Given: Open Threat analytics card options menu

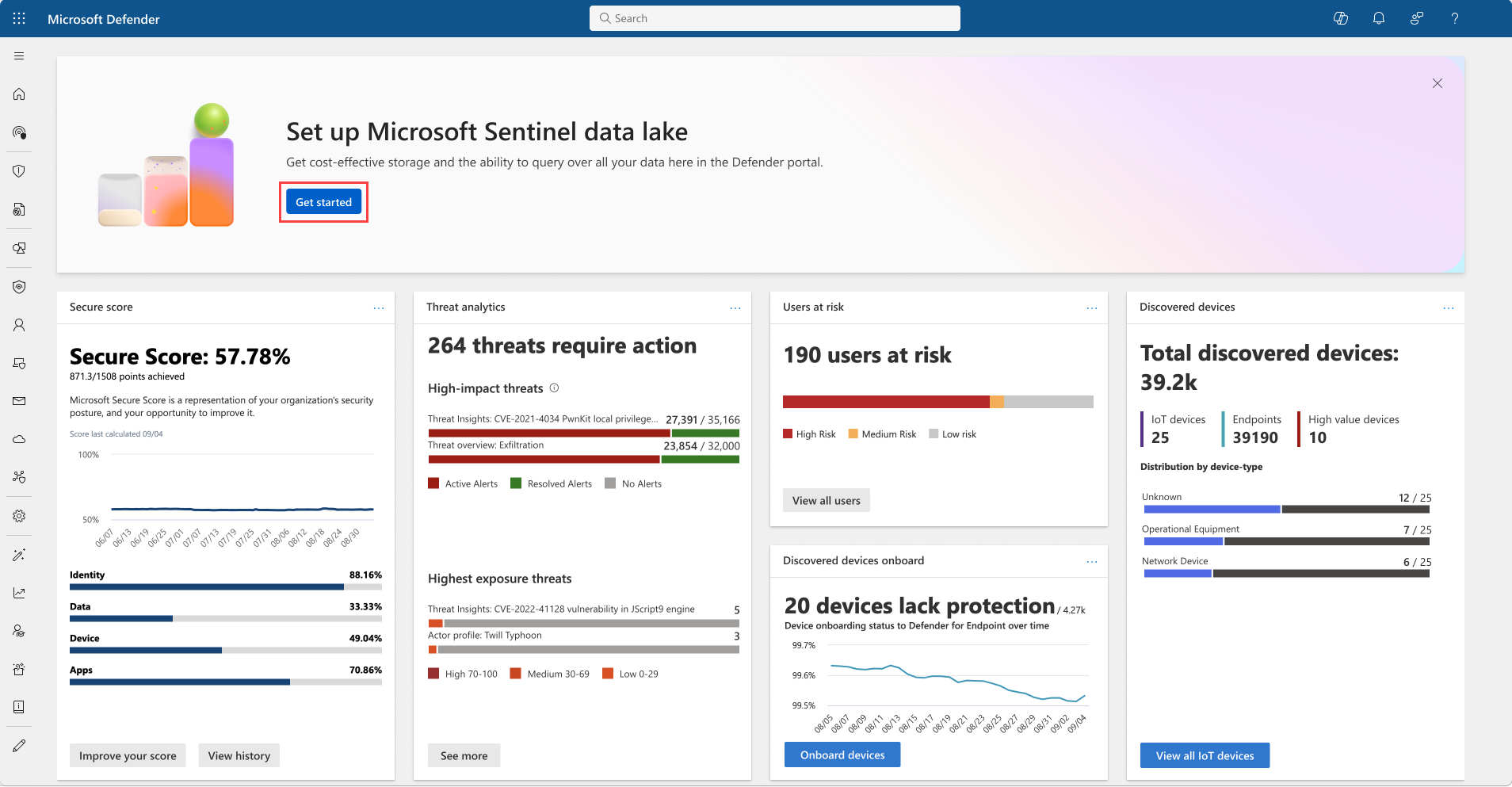Looking at the screenshot, I should [x=735, y=308].
